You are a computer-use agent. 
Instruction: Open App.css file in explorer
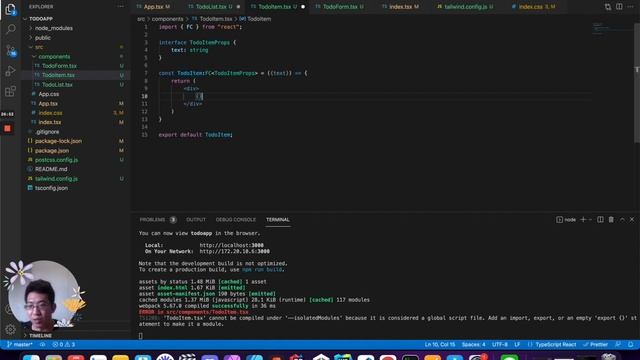tap(49, 94)
